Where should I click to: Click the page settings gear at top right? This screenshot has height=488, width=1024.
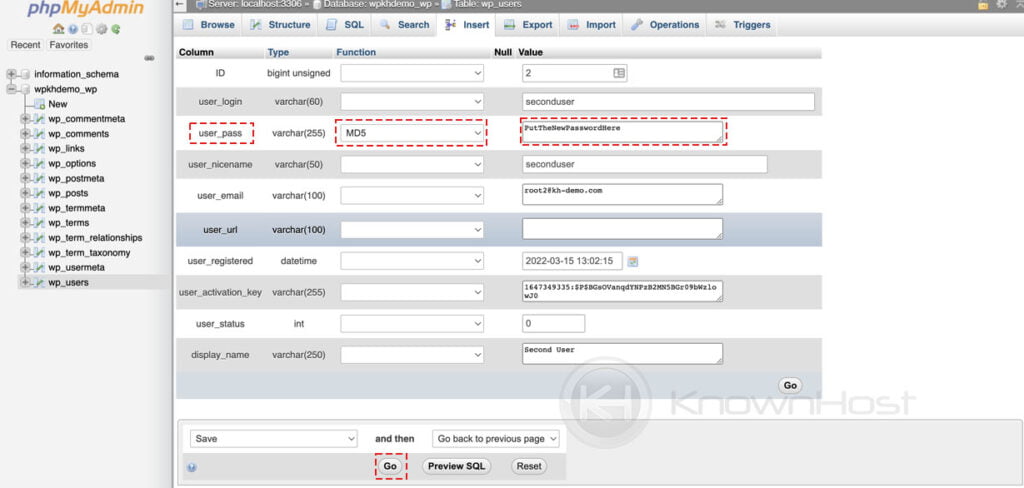[1001, 5]
